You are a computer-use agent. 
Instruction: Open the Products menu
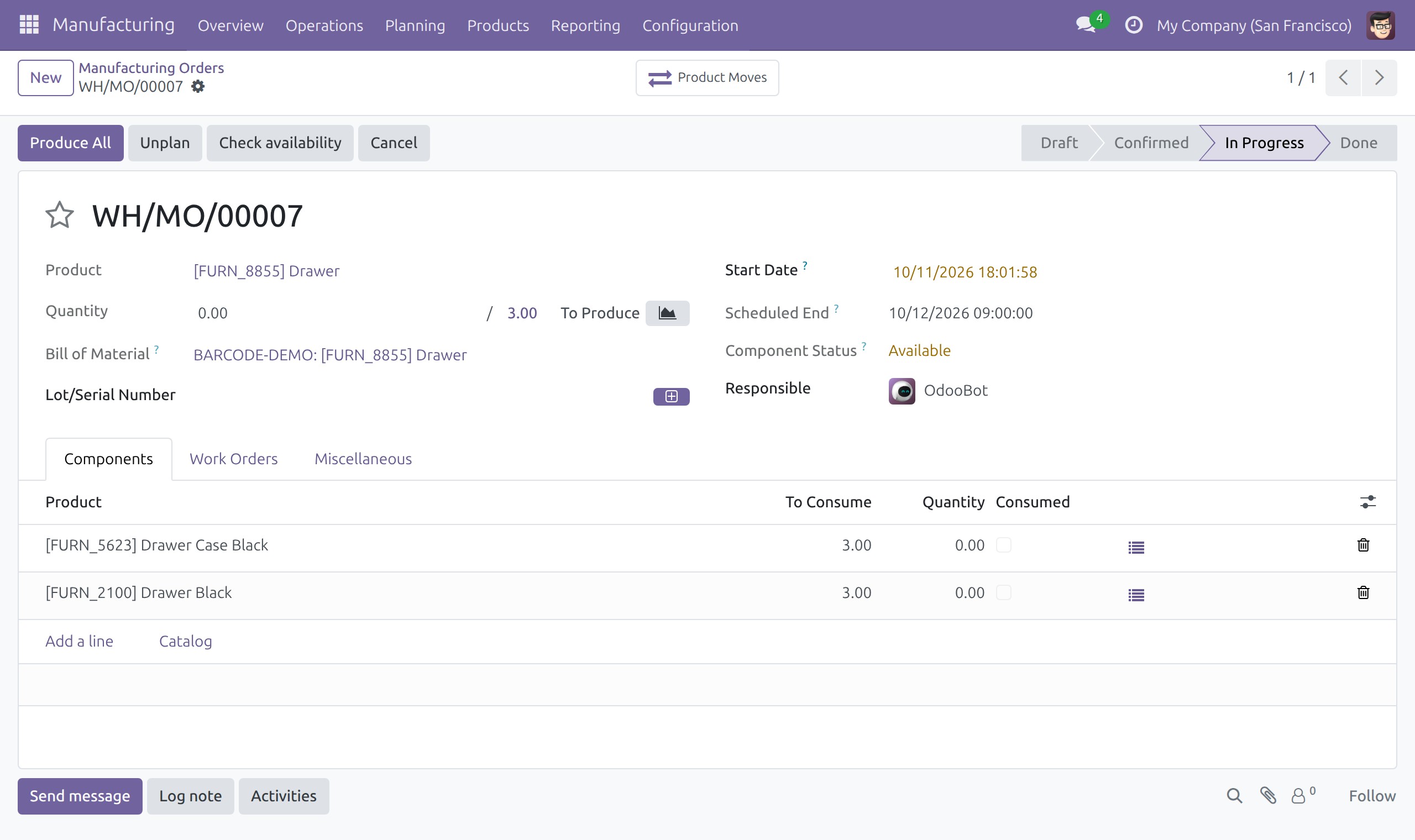pos(497,25)
